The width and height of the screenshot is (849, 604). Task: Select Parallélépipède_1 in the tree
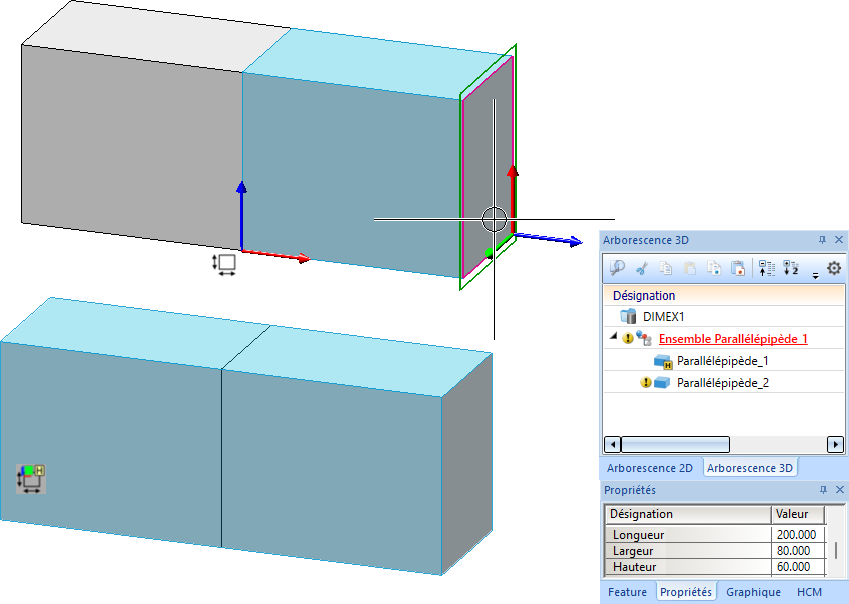click(722, 361)
